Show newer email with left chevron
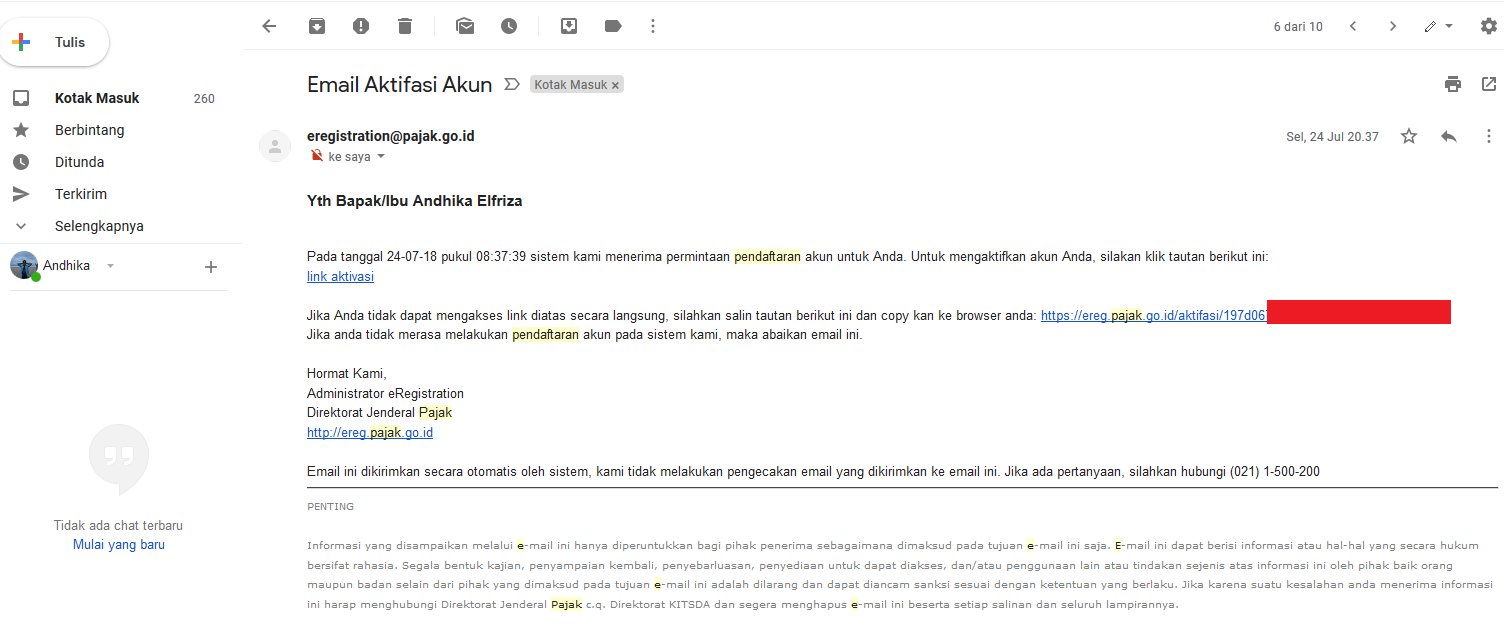Image resolution: width=1504 pixels, height=628 pixels. [1353, 26]
